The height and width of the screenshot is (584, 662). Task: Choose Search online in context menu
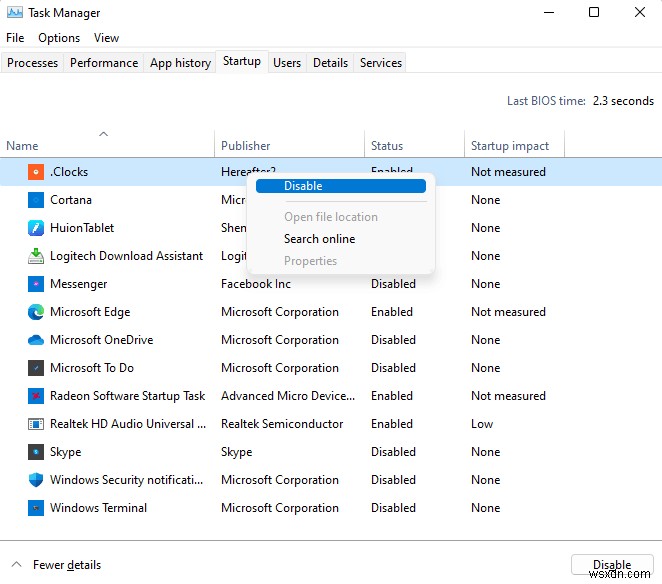pos(320,239)
